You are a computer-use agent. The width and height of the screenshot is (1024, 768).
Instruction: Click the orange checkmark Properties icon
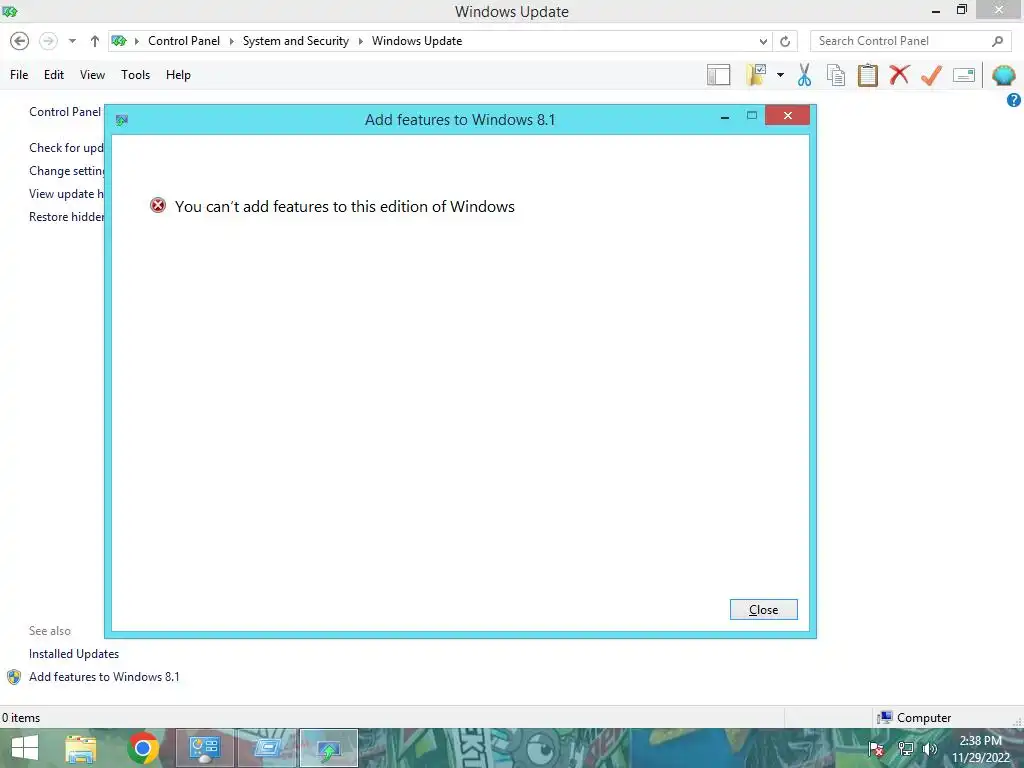point(931,74)
